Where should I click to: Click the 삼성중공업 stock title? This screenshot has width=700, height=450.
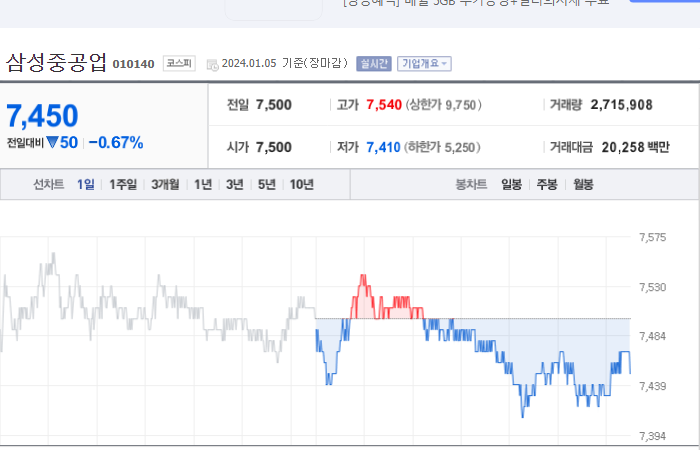[x=56, y=62]
